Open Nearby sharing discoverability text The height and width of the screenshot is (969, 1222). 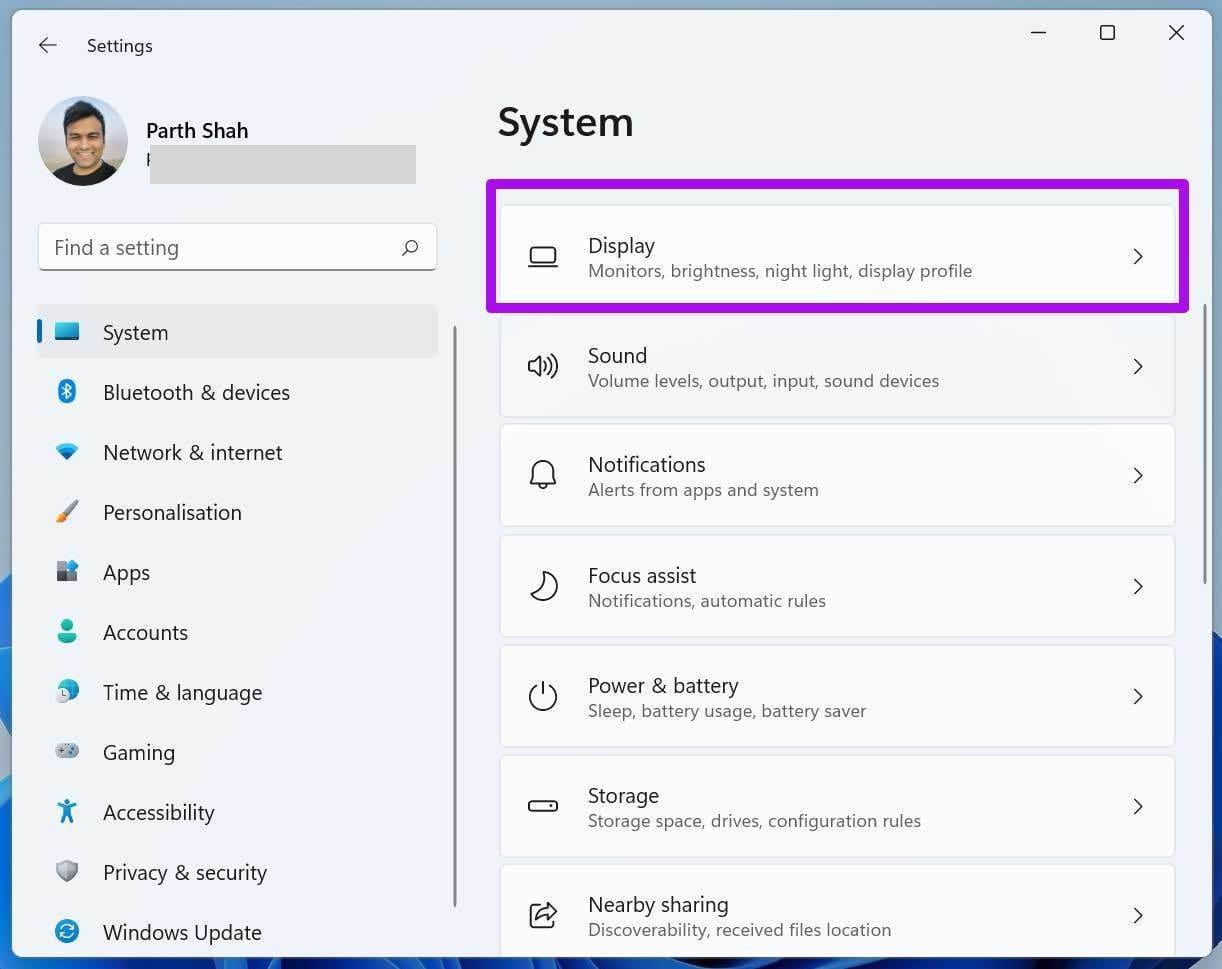(x=739, y=930)
